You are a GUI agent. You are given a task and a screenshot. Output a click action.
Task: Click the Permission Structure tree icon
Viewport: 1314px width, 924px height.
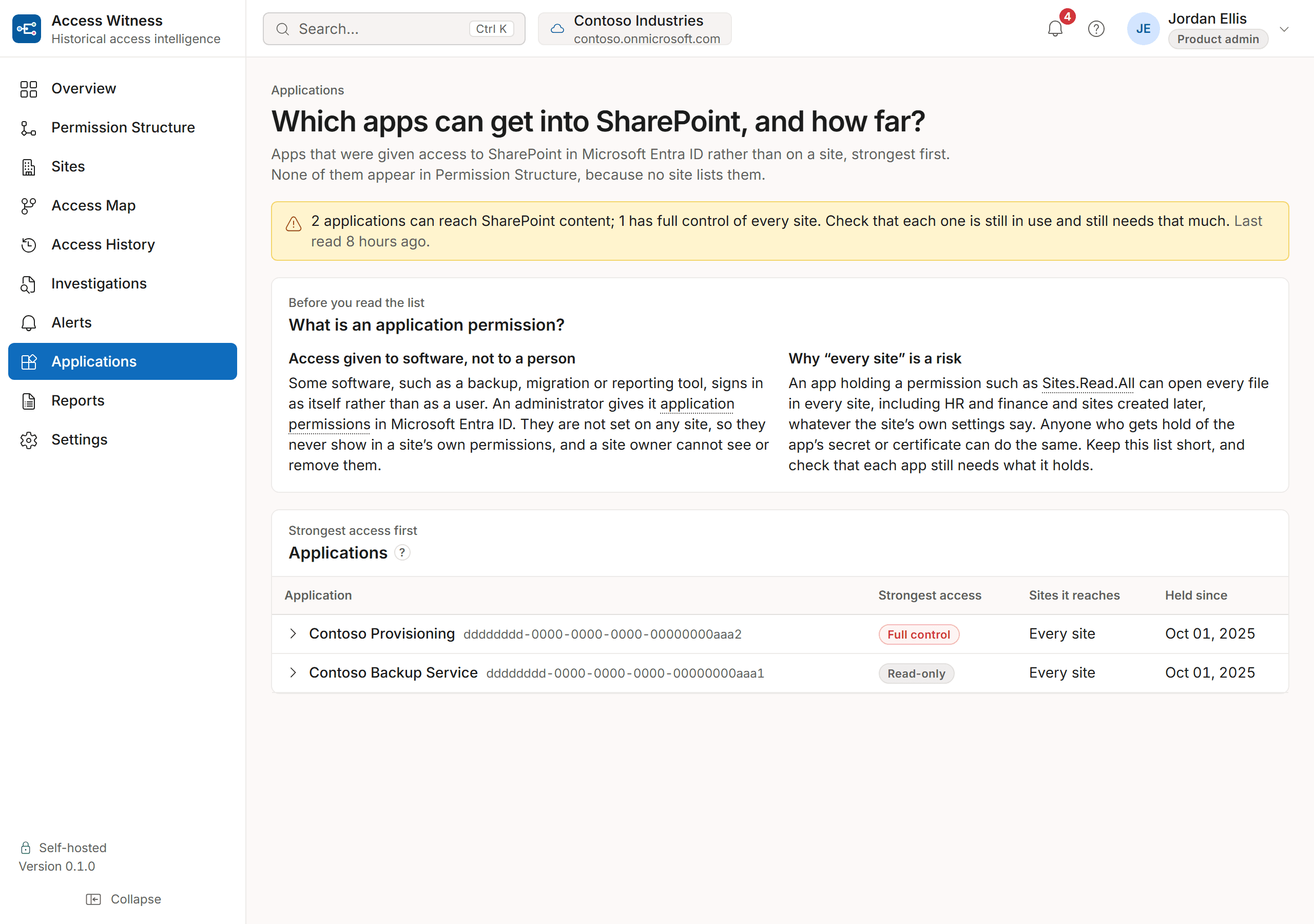click(x=29, y=128)
